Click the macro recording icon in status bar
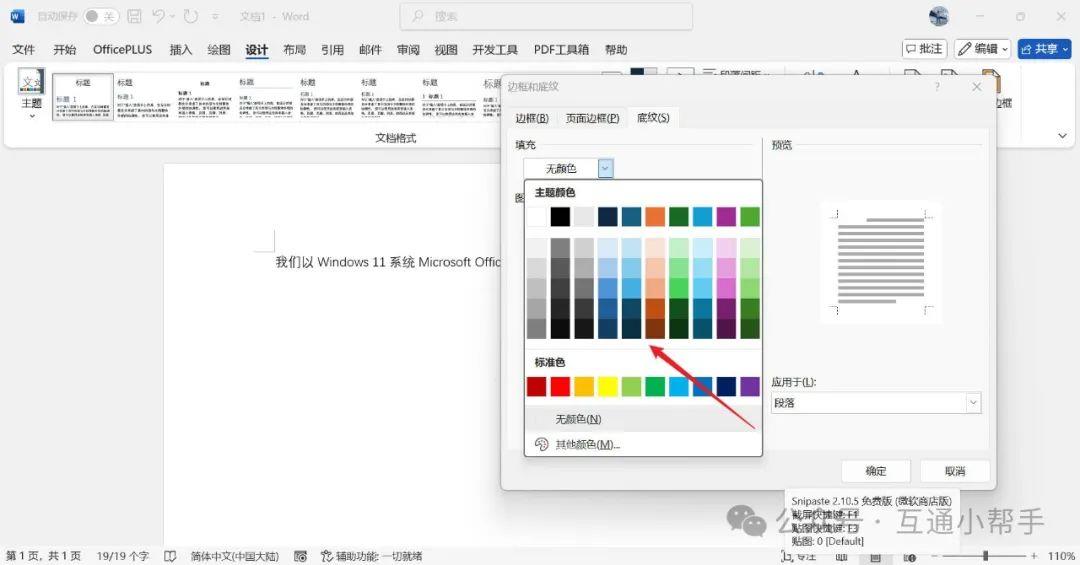This screenshot has width=1080, height=565. coord(300,556)
